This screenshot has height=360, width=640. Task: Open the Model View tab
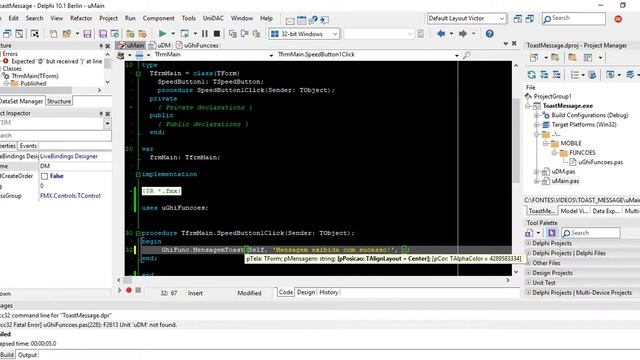(x=574, y=211)
